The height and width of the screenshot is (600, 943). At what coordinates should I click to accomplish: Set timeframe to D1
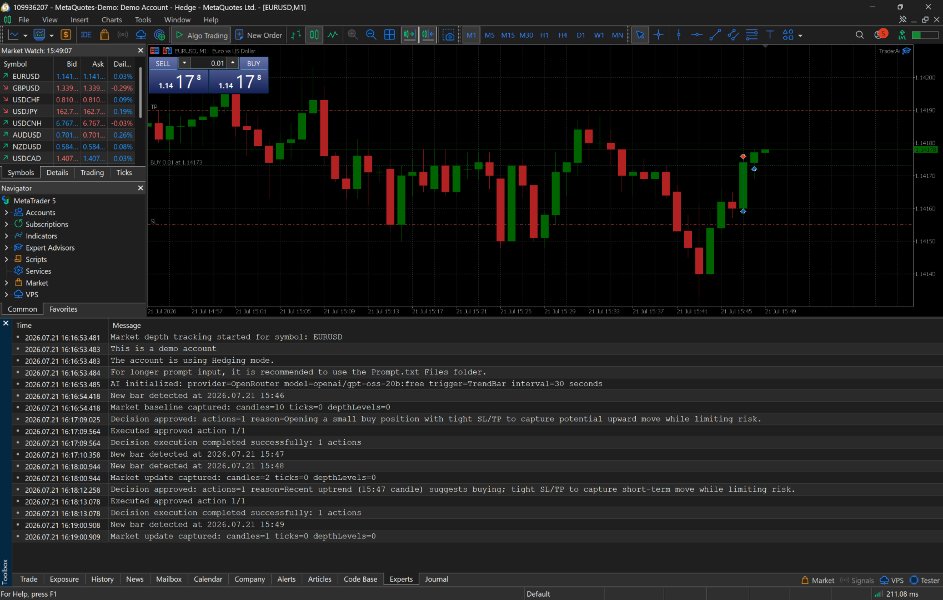tap(580, 35)
